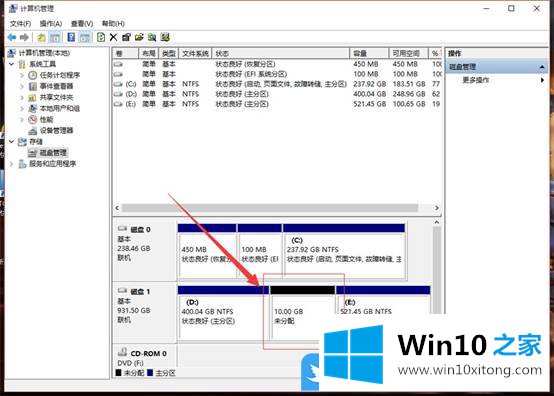The height and width of the screenshot is (396, 554).
Task: Click the (D:) volume drive icon in list
Action: click(x=118, y=94)
